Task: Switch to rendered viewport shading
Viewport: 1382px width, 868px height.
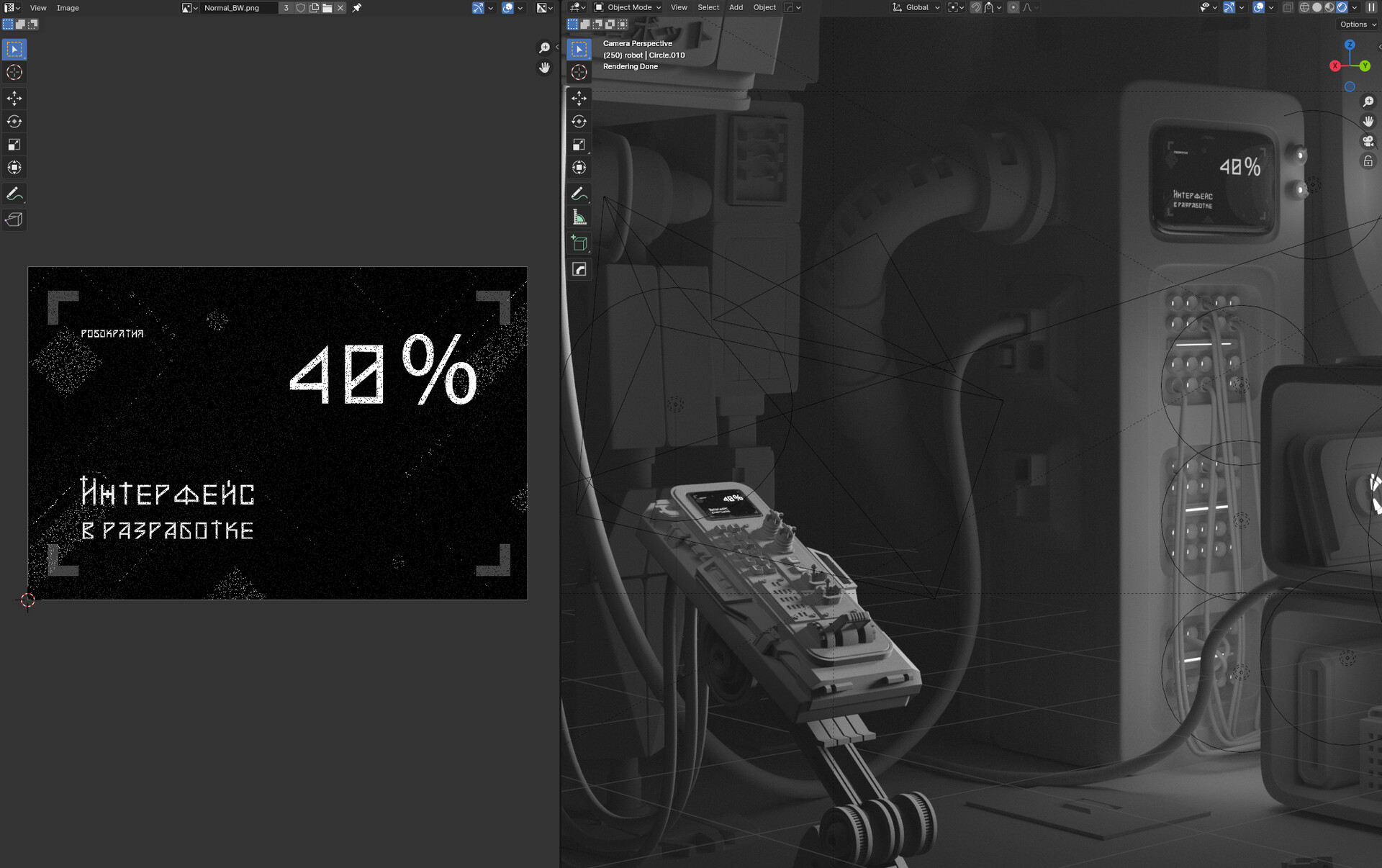Action: [1342, 7]
